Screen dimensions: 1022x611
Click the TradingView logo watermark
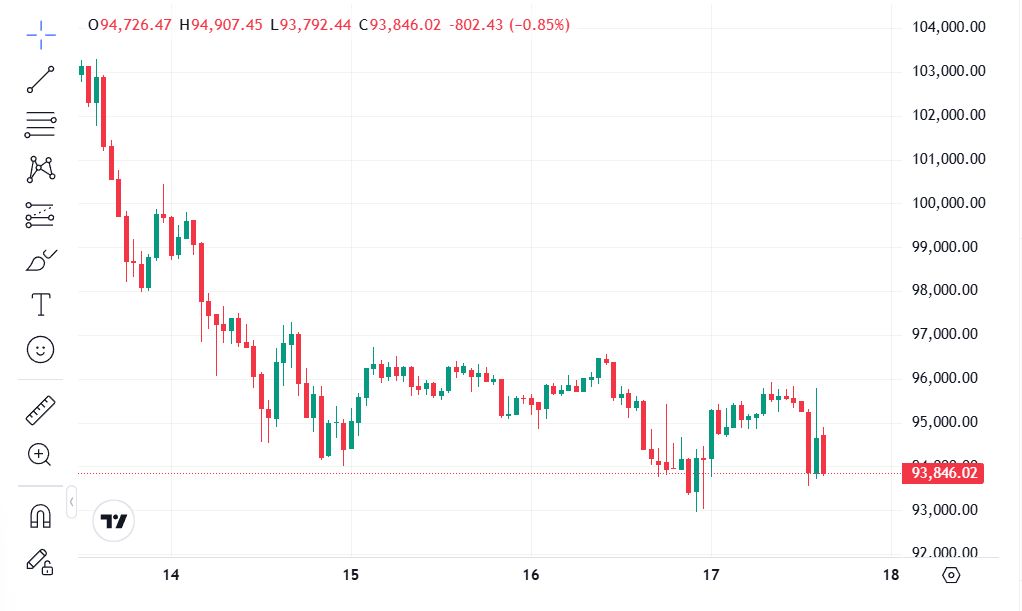113,520
